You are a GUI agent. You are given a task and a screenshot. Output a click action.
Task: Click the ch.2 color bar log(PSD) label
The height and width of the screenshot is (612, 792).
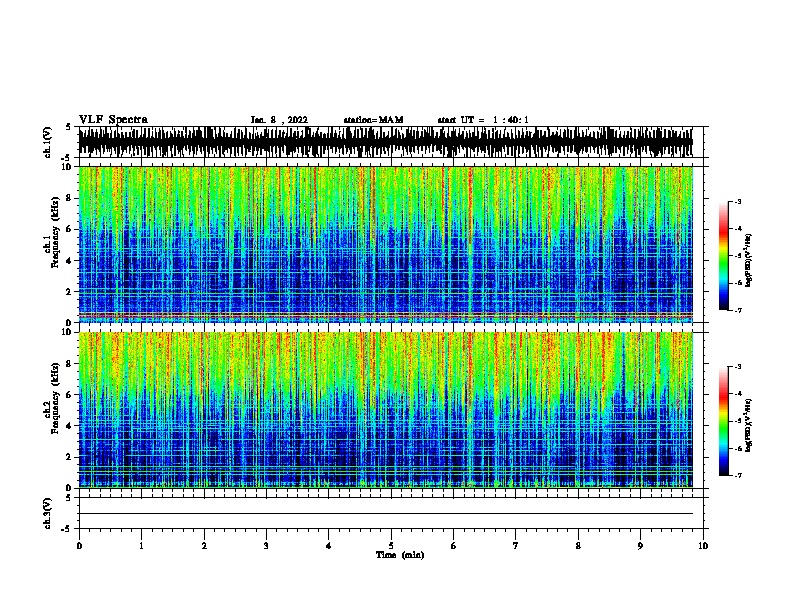pos(748,426)
